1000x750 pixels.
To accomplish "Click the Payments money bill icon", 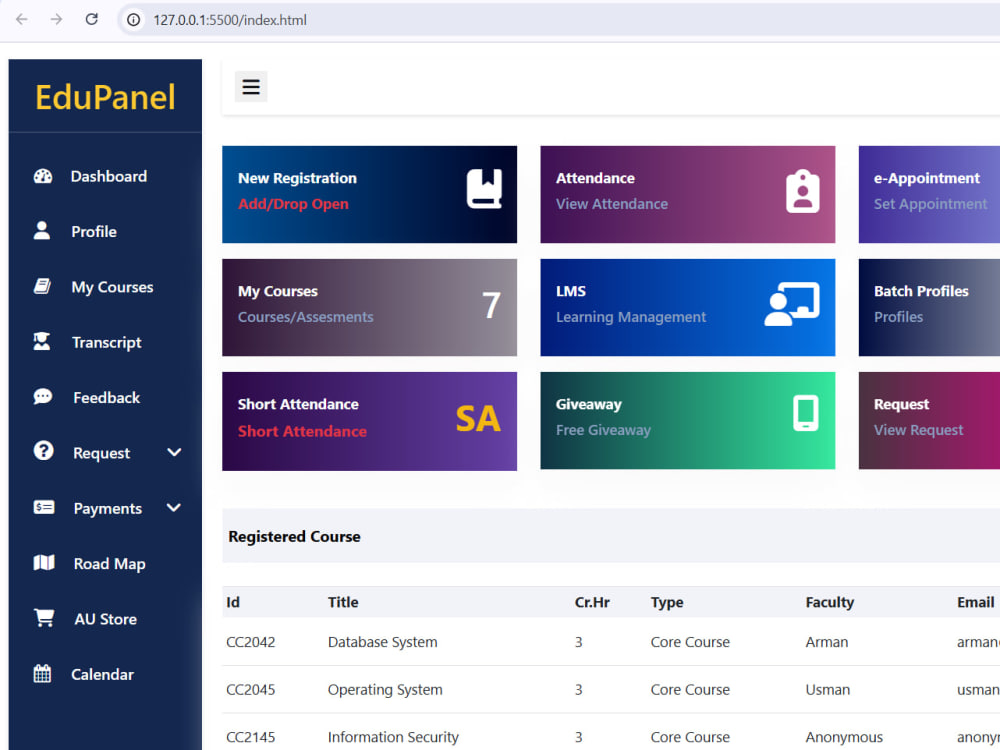I will click(x=44, y=508).
